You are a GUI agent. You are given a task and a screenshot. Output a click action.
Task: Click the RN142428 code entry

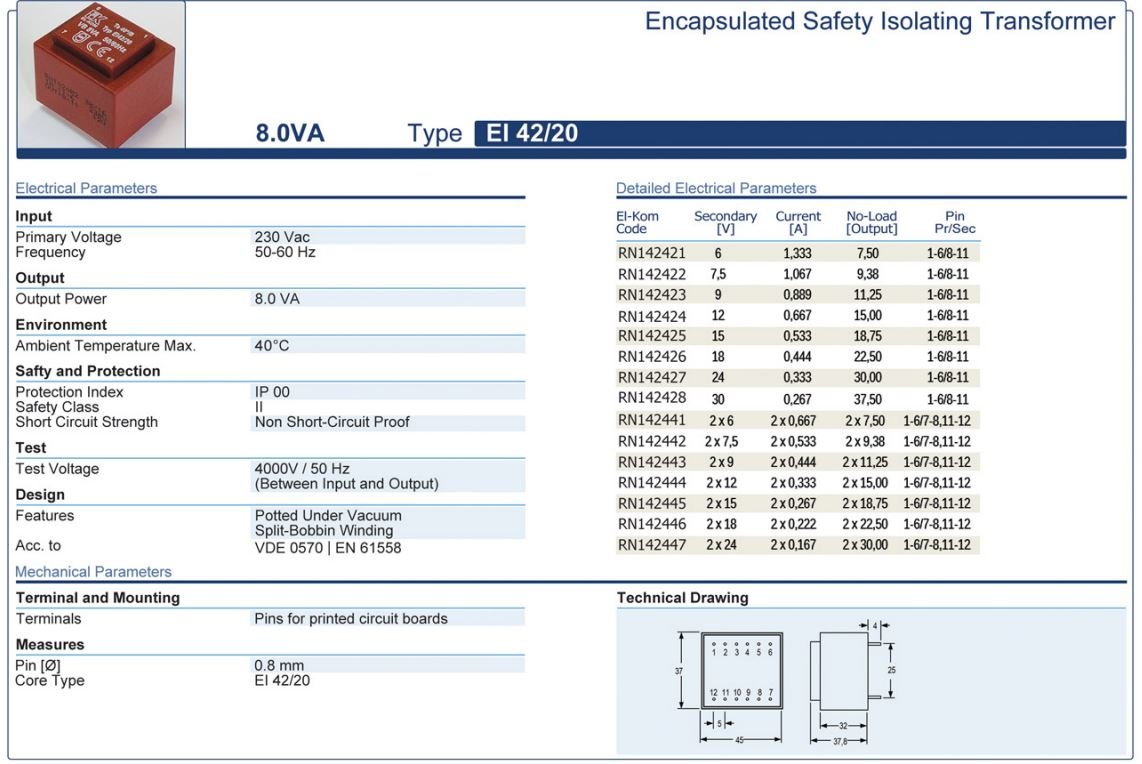651,399
